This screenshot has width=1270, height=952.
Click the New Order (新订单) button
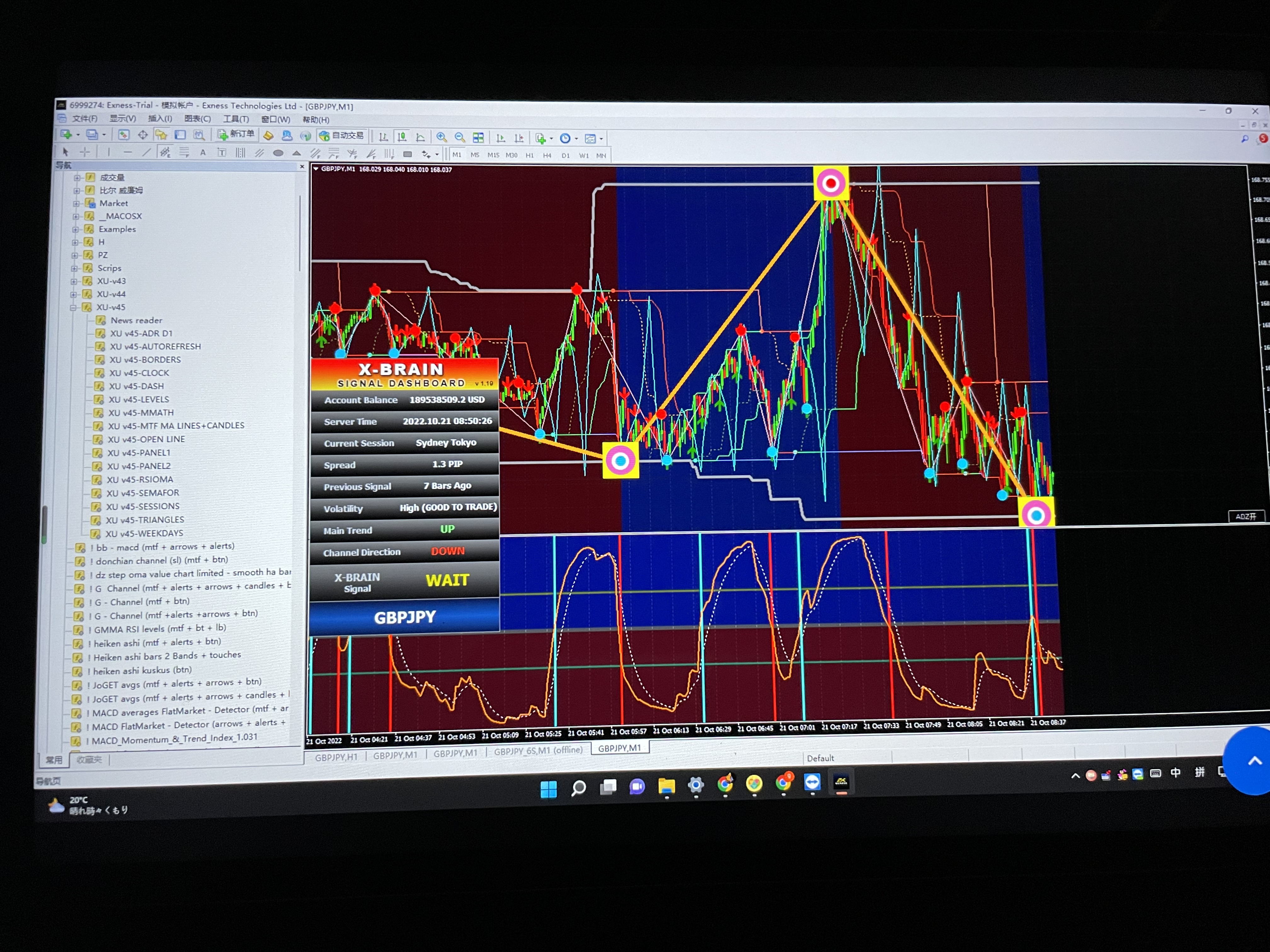pyautogui.click(x=236, y=135)
